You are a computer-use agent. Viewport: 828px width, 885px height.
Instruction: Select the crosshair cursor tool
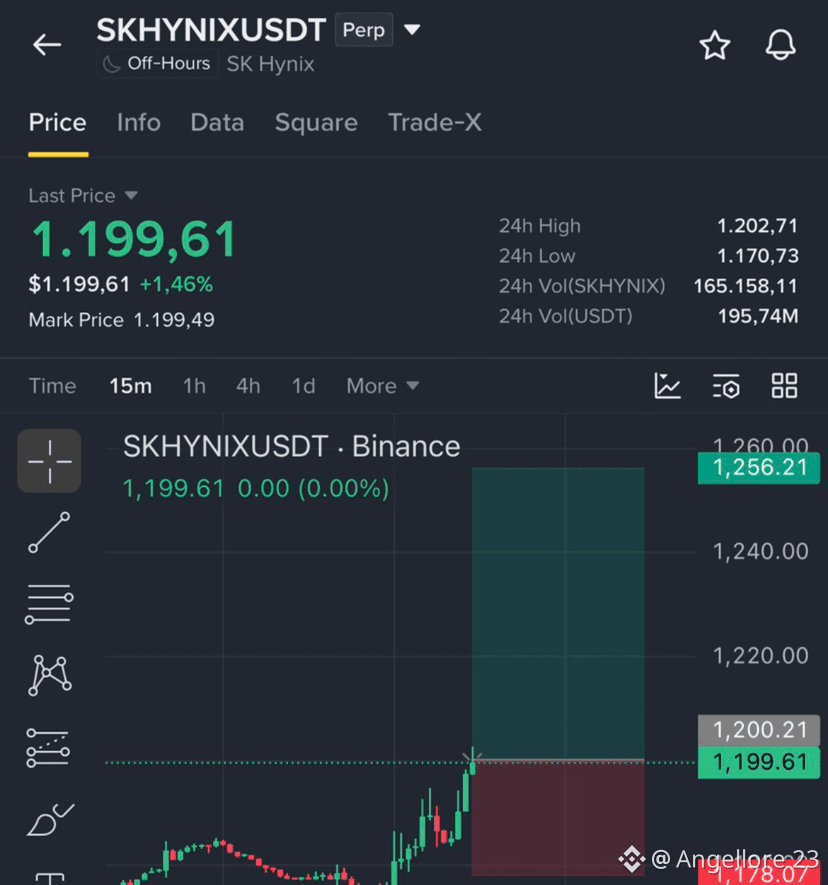[49, 461]
